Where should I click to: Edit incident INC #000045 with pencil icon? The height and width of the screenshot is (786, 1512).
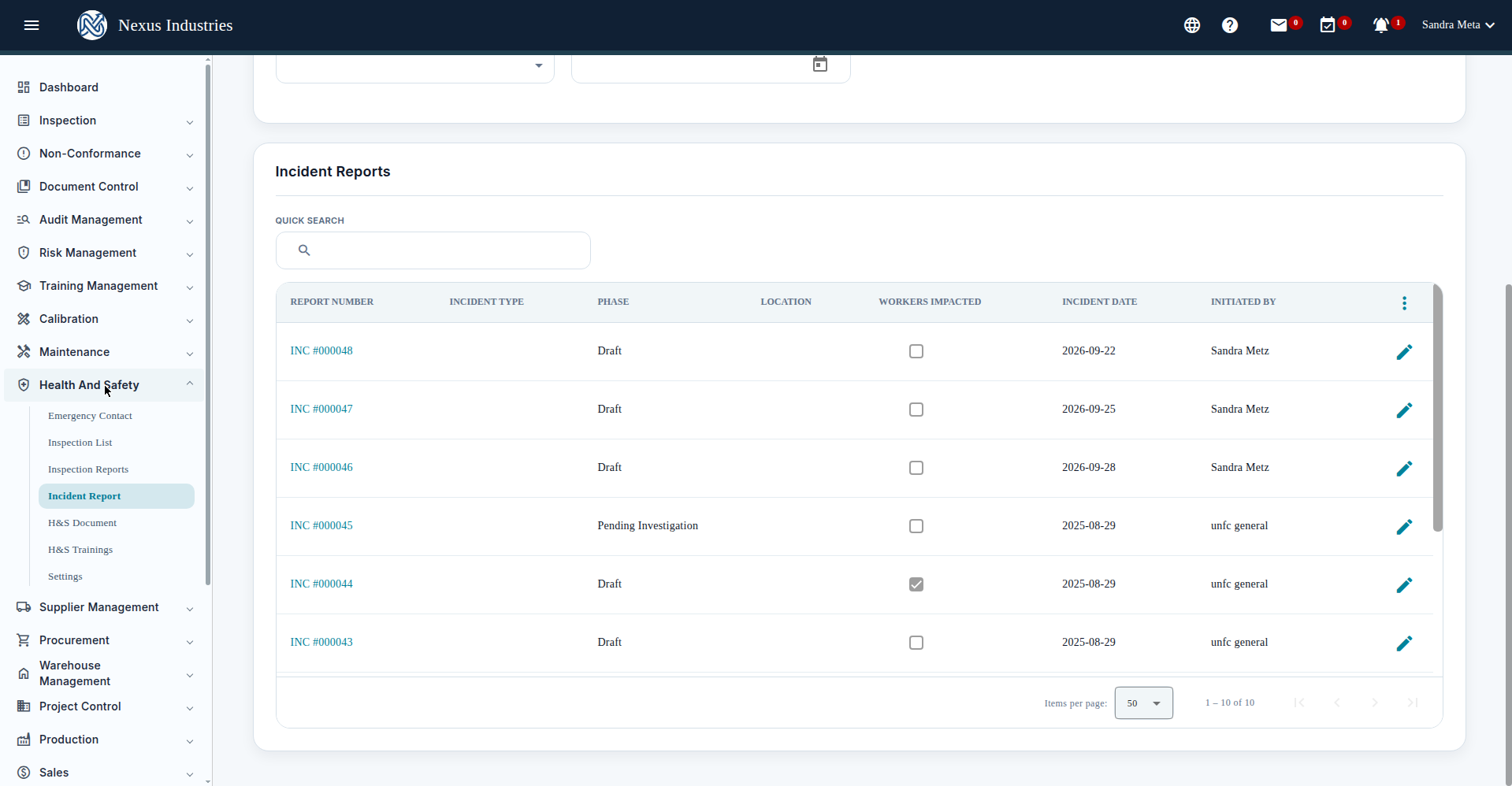tap(1404, 527)
